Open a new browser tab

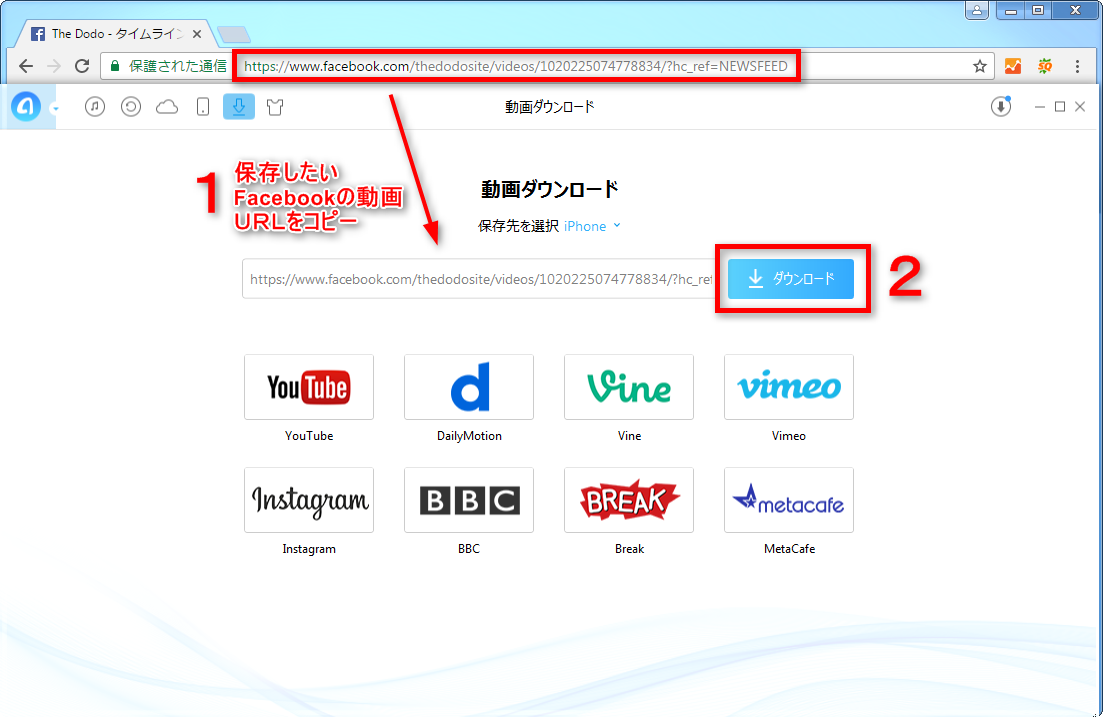tap(234, 34)
